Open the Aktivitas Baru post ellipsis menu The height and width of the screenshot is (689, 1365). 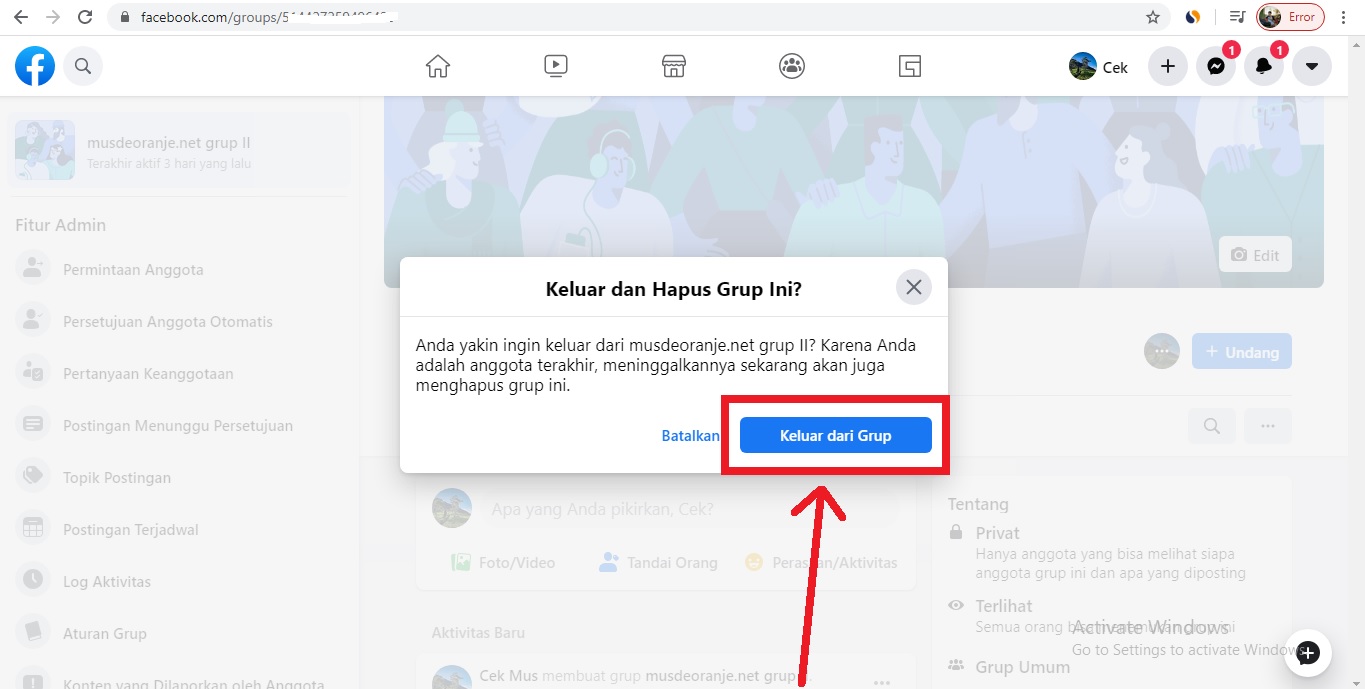tap(882, 681)
